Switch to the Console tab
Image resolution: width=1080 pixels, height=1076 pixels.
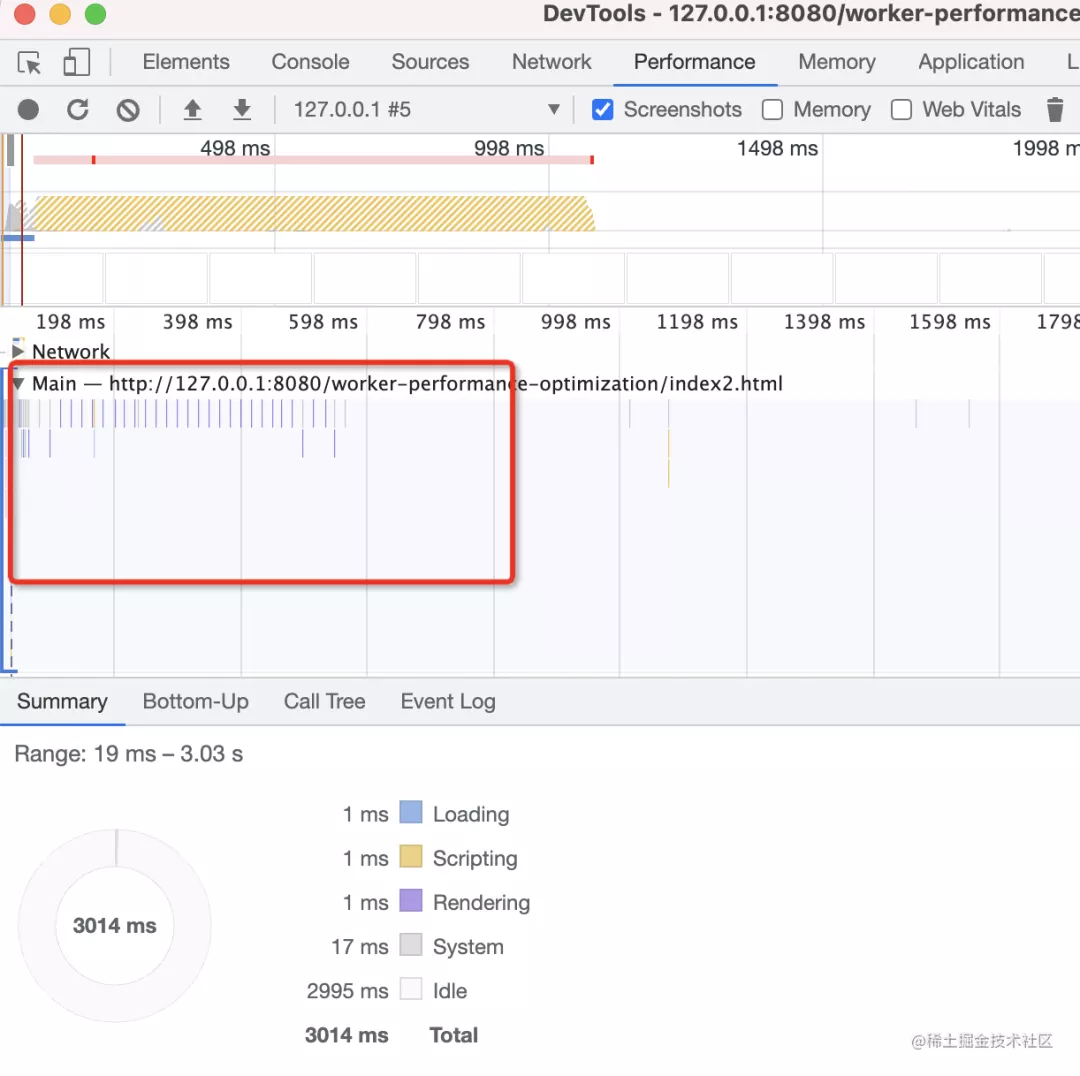click(310, 62)
